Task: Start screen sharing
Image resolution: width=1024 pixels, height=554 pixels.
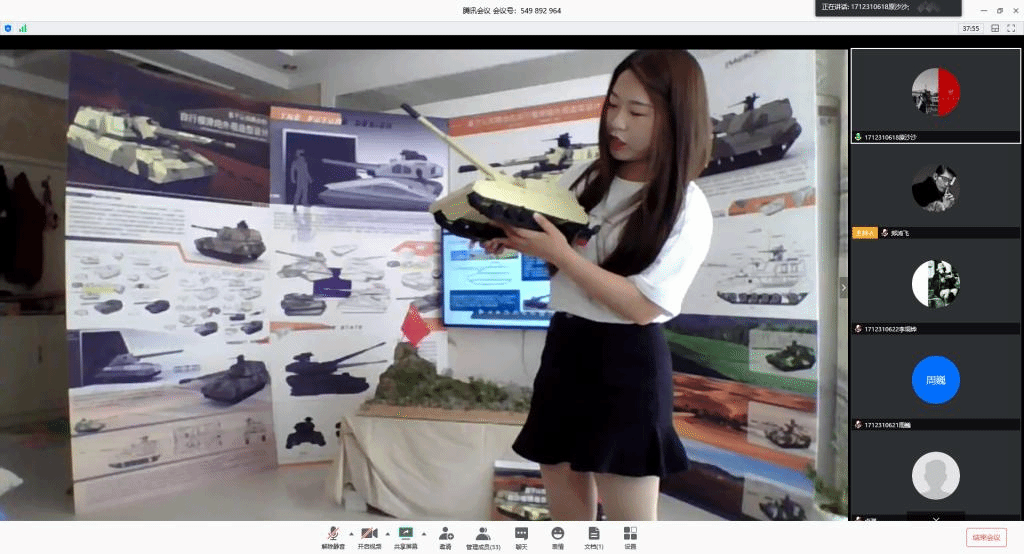Action: [405, 534]
